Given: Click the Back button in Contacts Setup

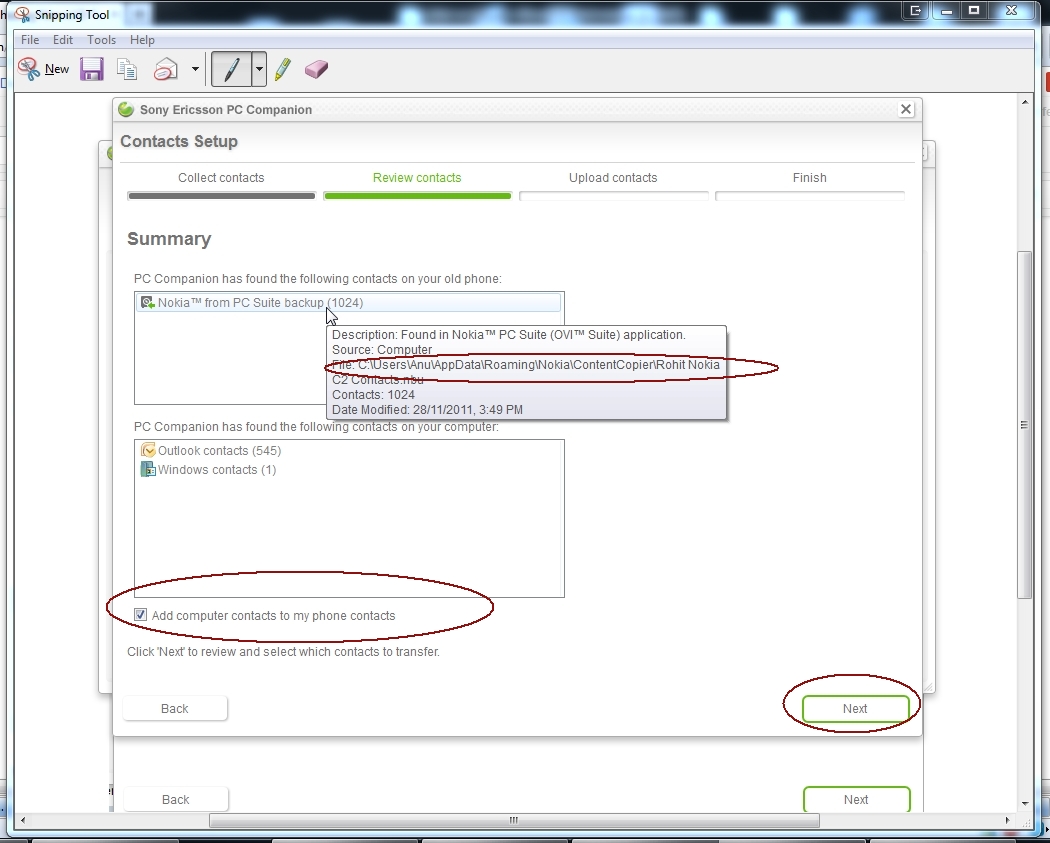Looking at the screenshot, I should (175, 708).
